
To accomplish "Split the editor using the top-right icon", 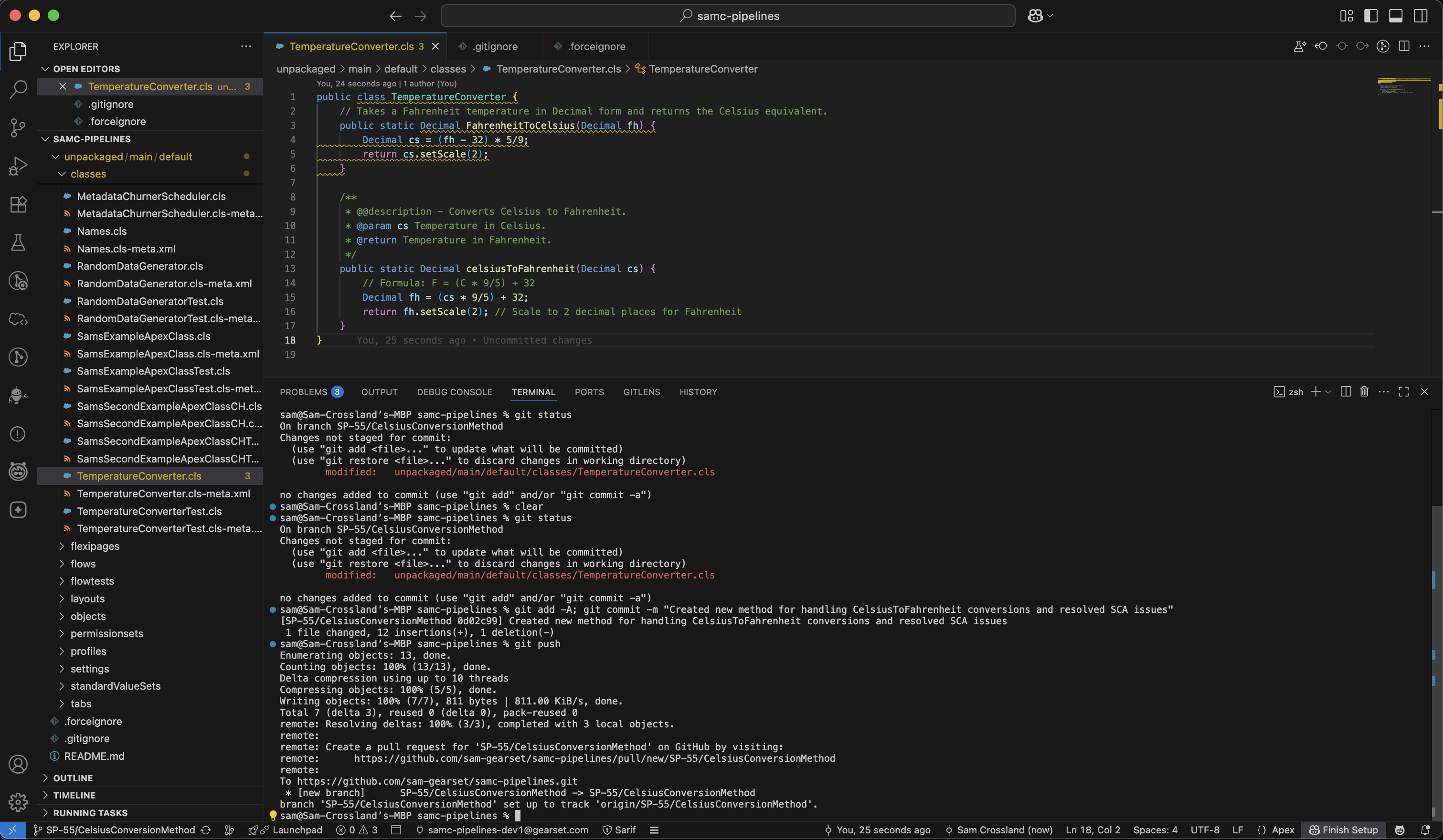I will click(x=1403, y=46).
